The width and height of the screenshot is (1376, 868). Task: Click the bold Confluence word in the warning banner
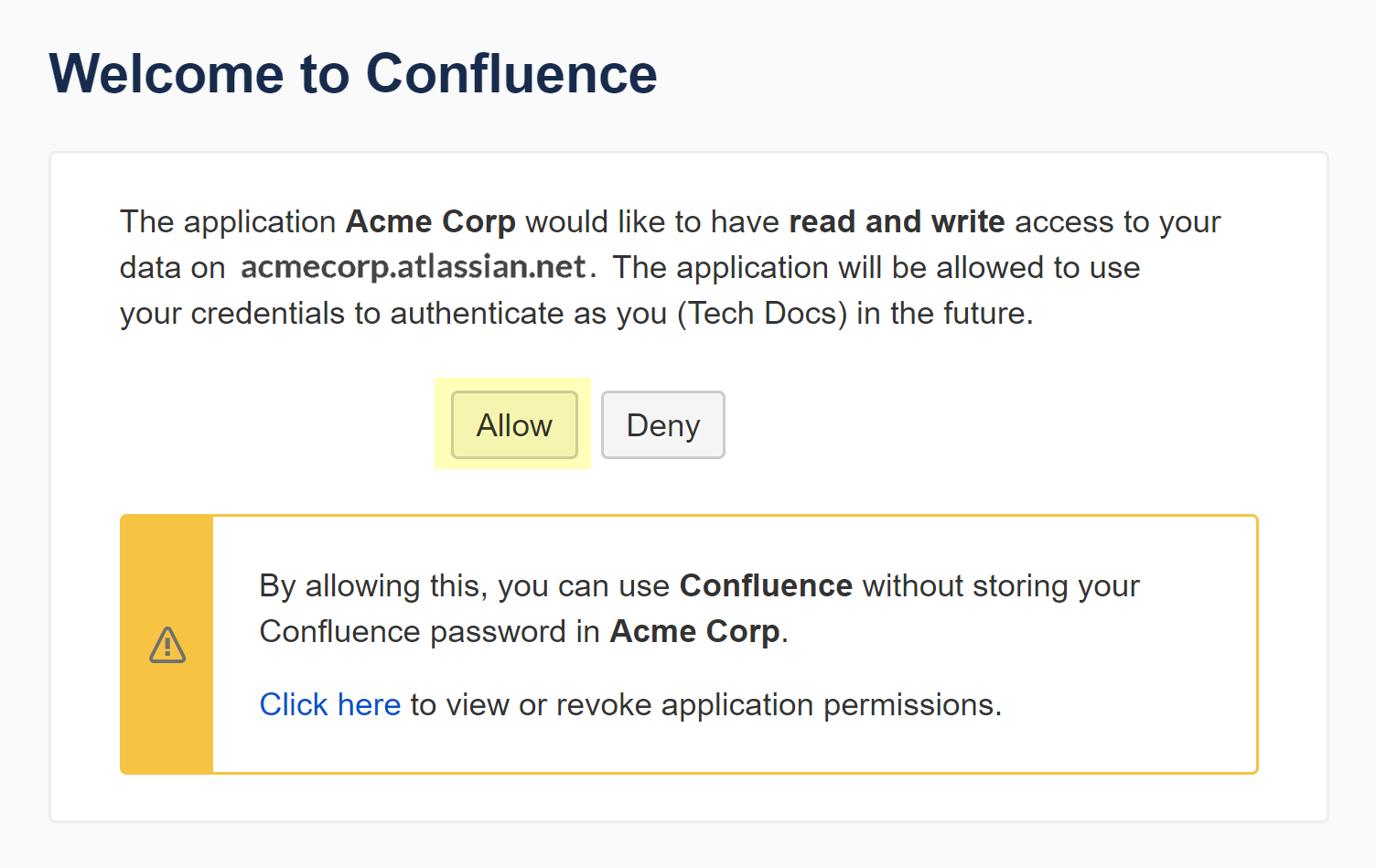[765, 585]
